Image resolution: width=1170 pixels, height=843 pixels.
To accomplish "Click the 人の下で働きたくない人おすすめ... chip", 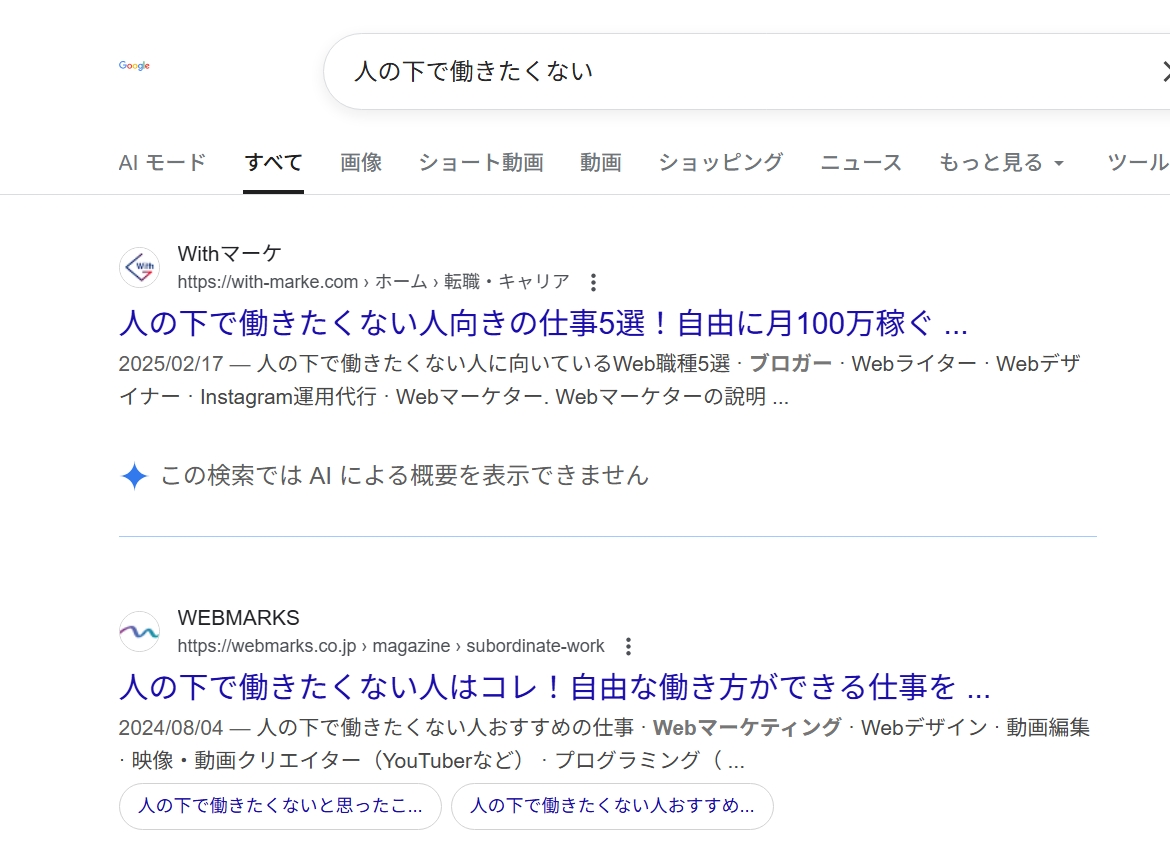I will (612, 806).
